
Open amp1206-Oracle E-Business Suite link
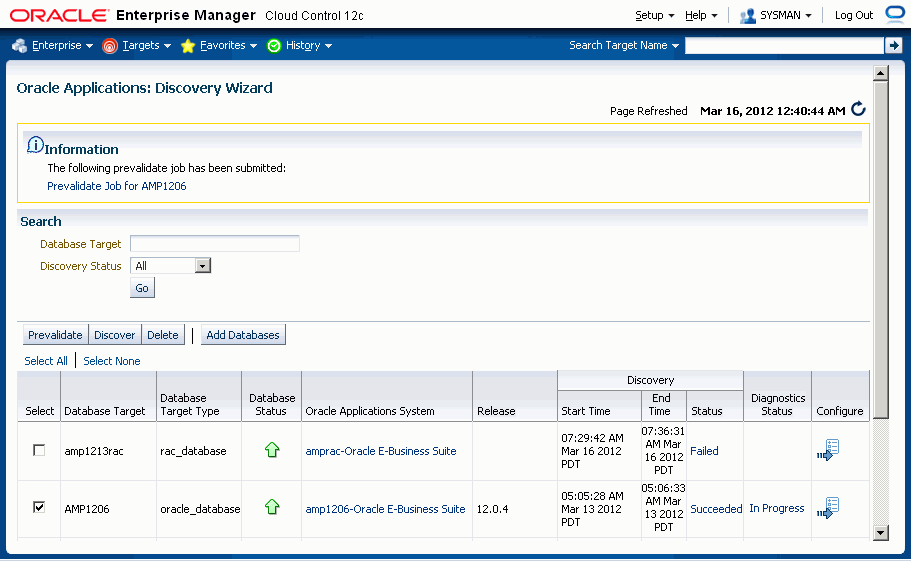pyautogui.click(x=385, y=509)
